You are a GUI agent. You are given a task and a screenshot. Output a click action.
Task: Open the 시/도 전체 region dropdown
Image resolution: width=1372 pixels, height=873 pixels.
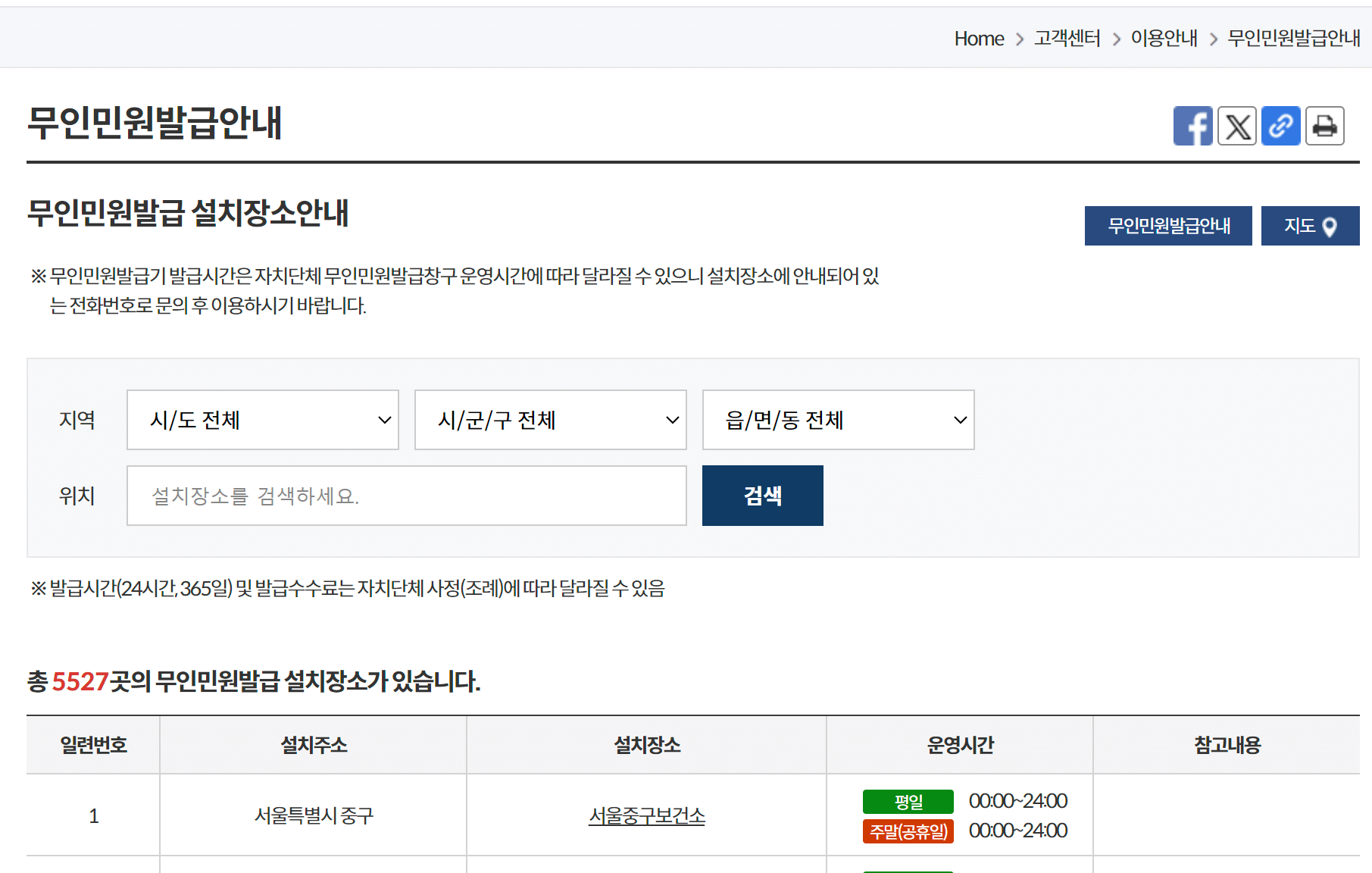pyautogui.click(x=262, y=420)
